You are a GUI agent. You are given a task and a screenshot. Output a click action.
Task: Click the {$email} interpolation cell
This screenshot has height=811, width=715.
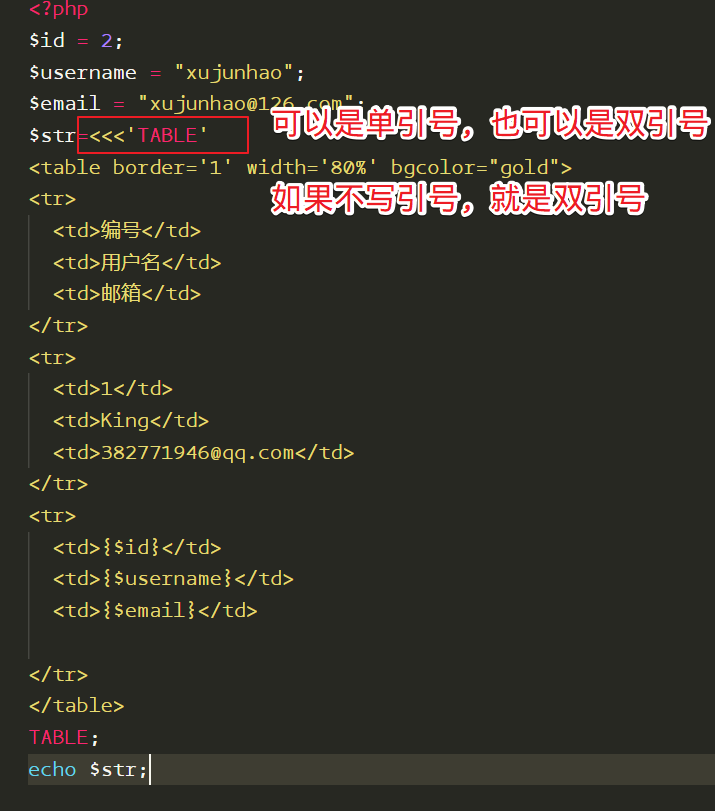(x=155, y=610)
